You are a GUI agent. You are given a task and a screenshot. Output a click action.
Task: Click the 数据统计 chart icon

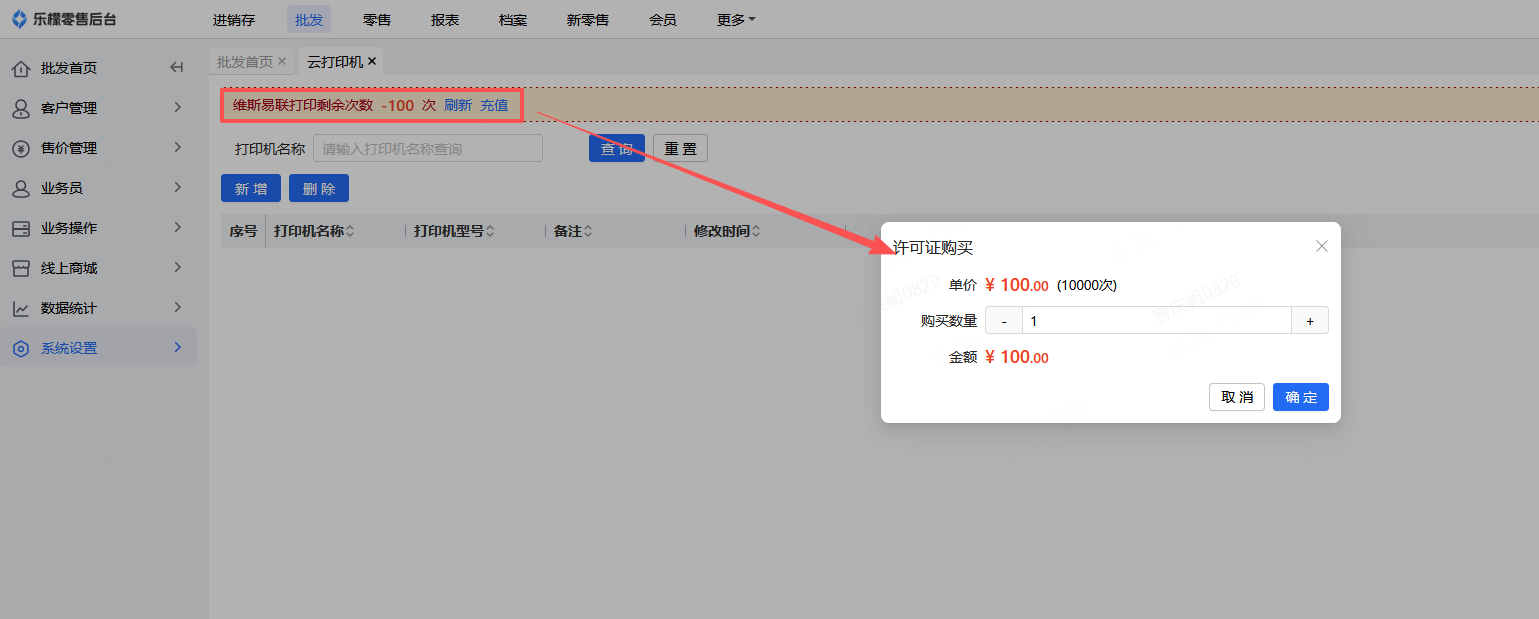pos(21,308)
